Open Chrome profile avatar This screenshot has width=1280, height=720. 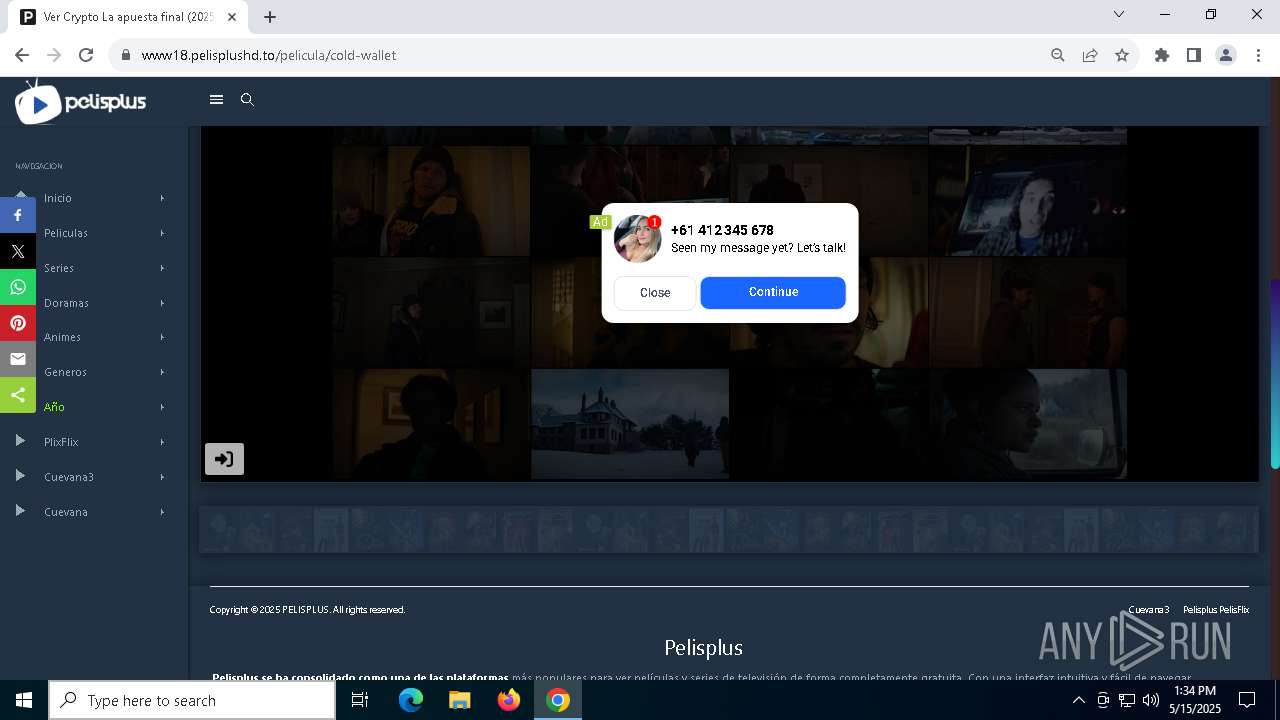1226,55
